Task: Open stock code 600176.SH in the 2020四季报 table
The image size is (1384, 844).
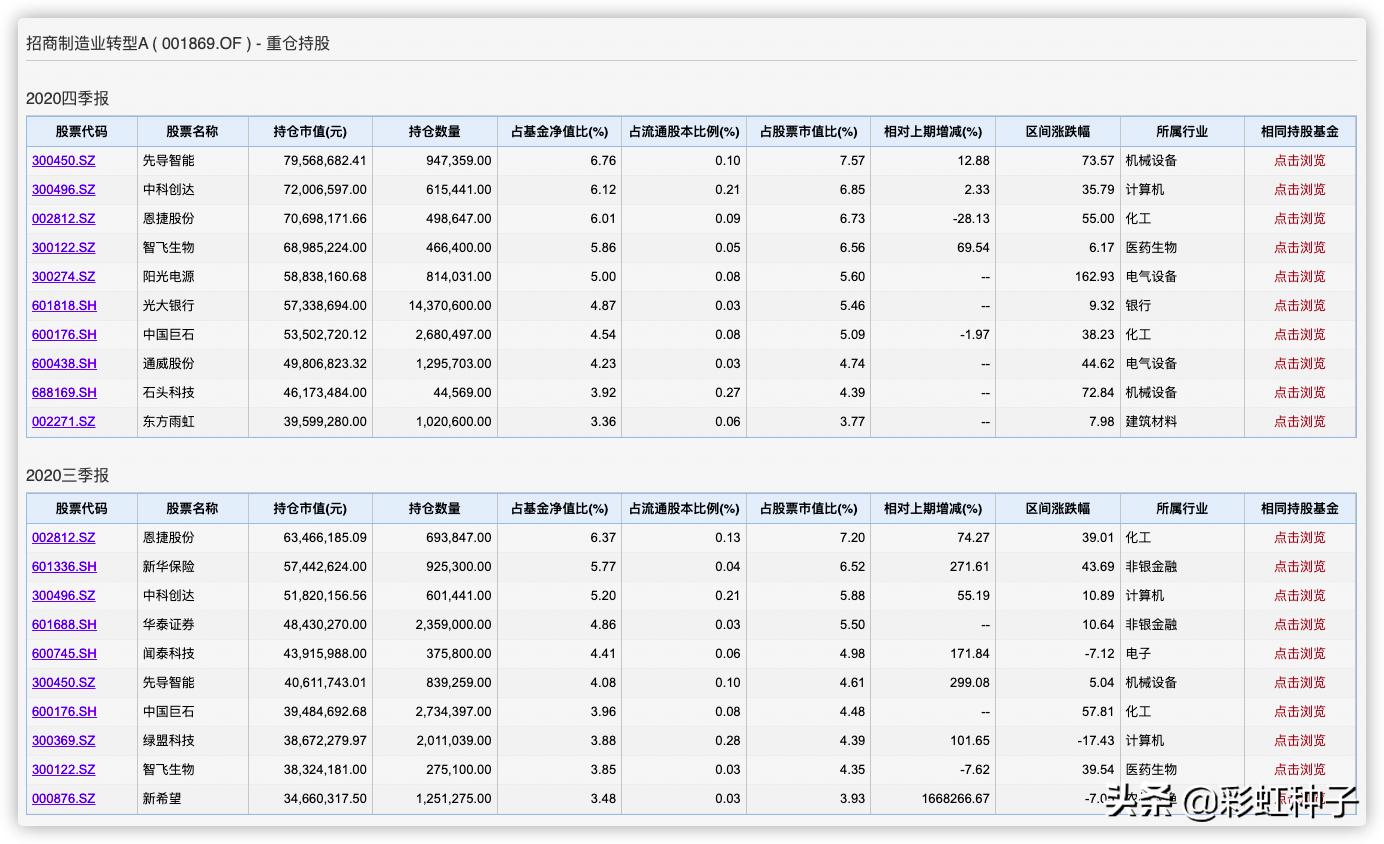Action: (64, 334)
